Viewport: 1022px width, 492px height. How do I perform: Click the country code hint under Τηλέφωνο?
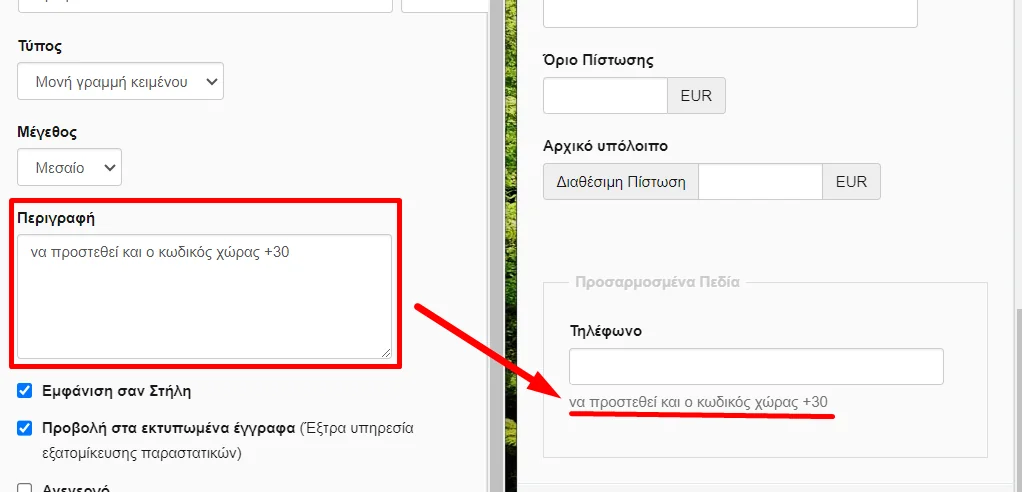[698, 402]
